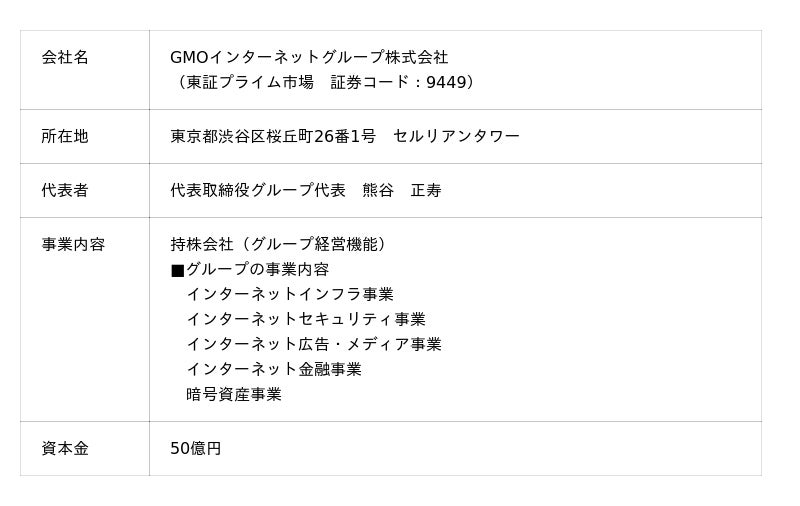This screenshot has height=506, width=800.
Task: Select the インターネットインフラ事業 line
Action: click(290, 294)
